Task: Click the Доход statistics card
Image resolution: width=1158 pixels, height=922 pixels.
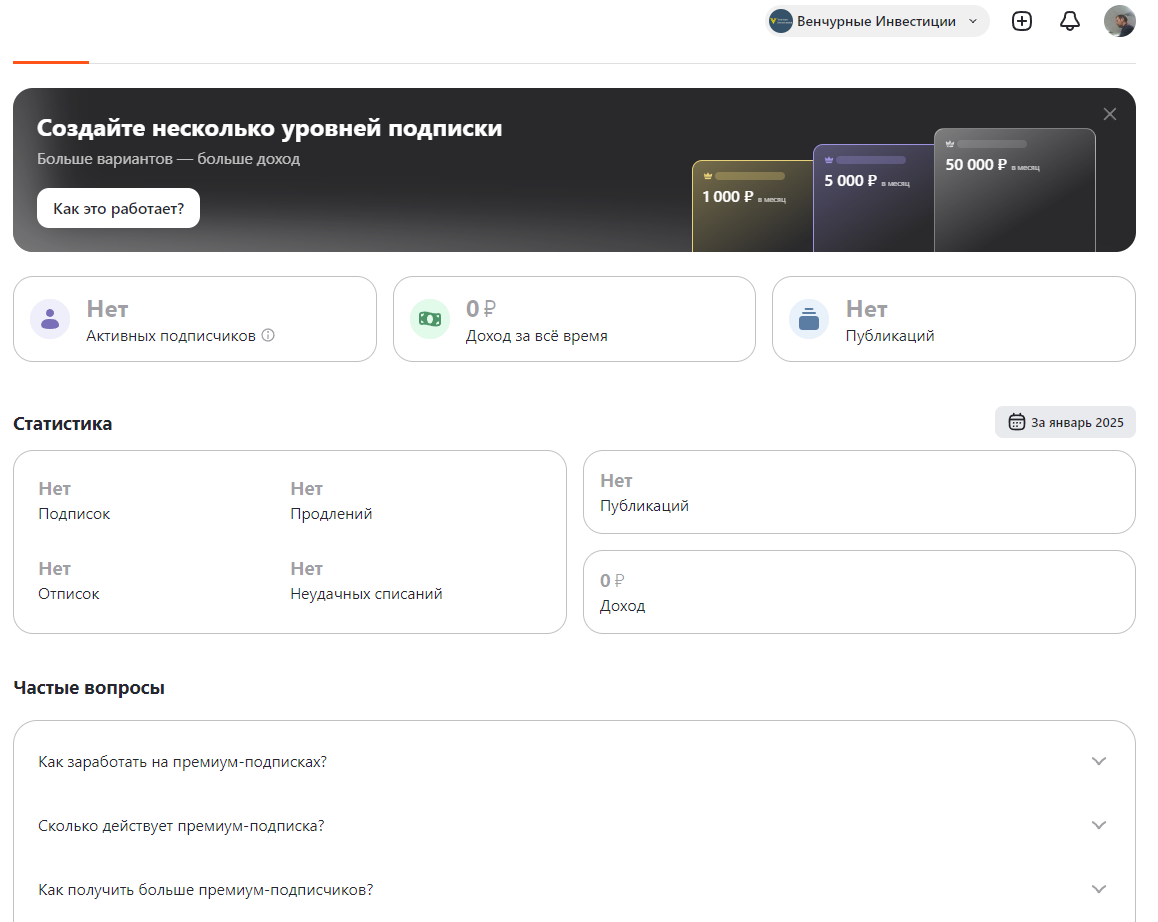Action: [x=859, y=592]
